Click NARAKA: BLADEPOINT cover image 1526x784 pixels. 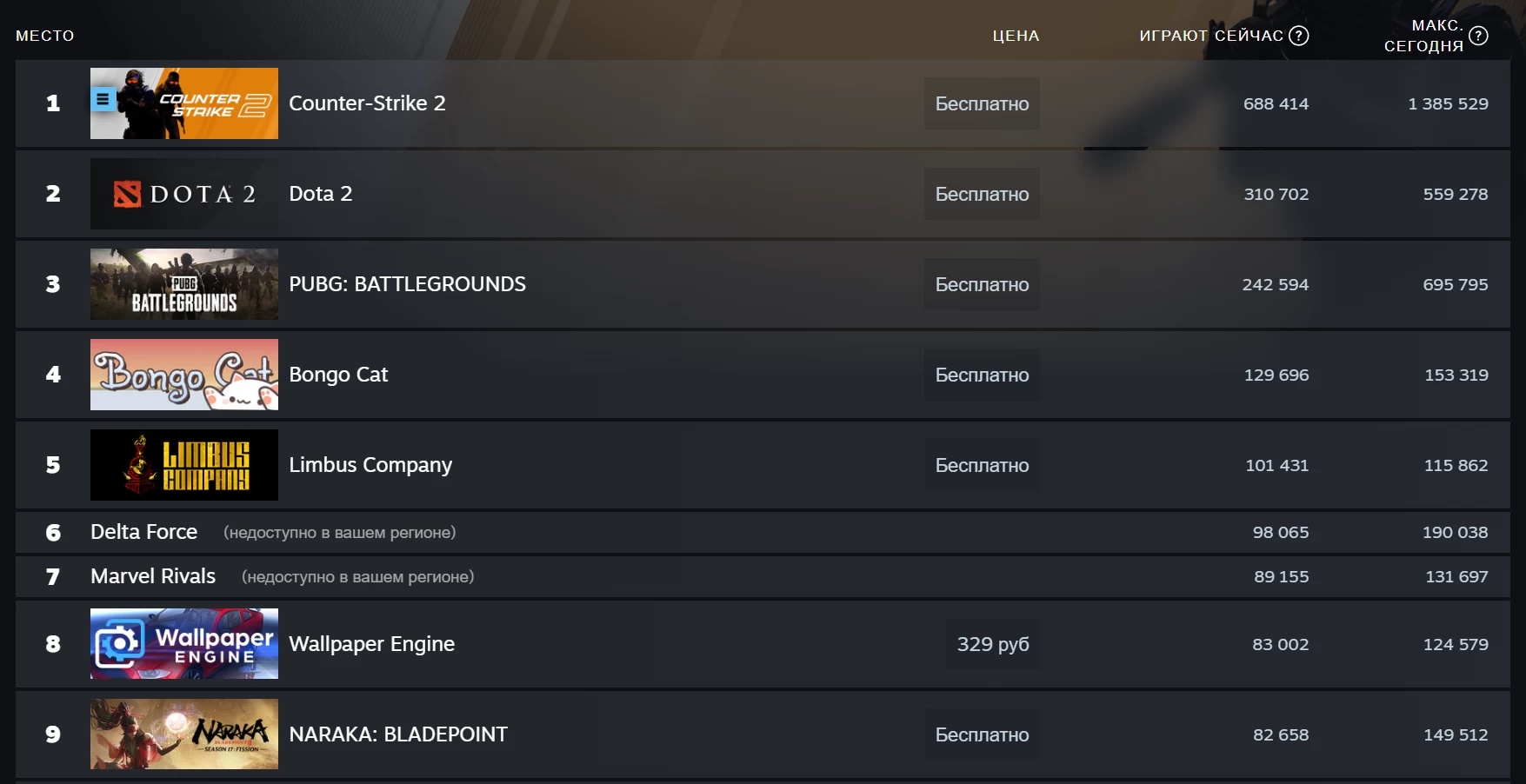[x=184, y=734]
